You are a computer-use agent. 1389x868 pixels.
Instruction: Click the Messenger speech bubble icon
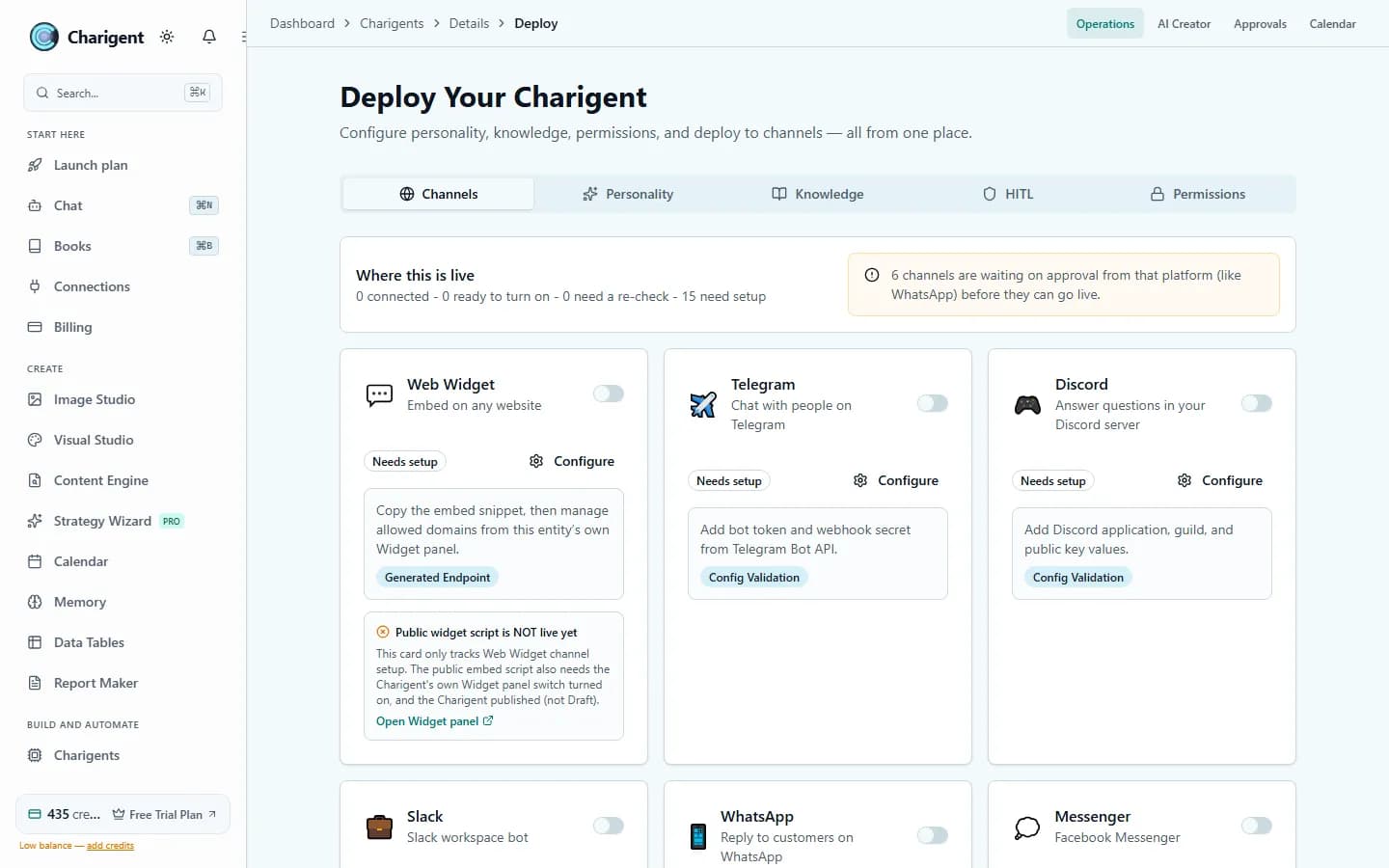(1027, 827)
